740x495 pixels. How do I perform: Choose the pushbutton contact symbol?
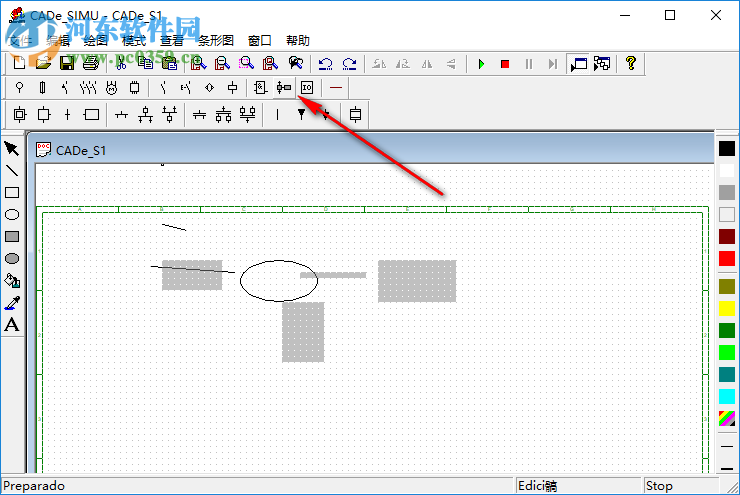tap(186, 87)
